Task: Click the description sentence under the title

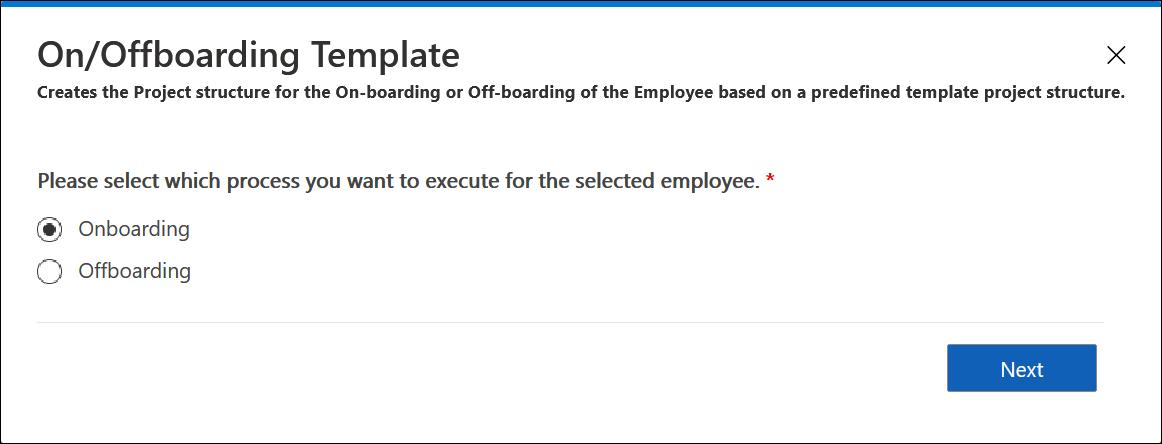Action: pos(581,94)
